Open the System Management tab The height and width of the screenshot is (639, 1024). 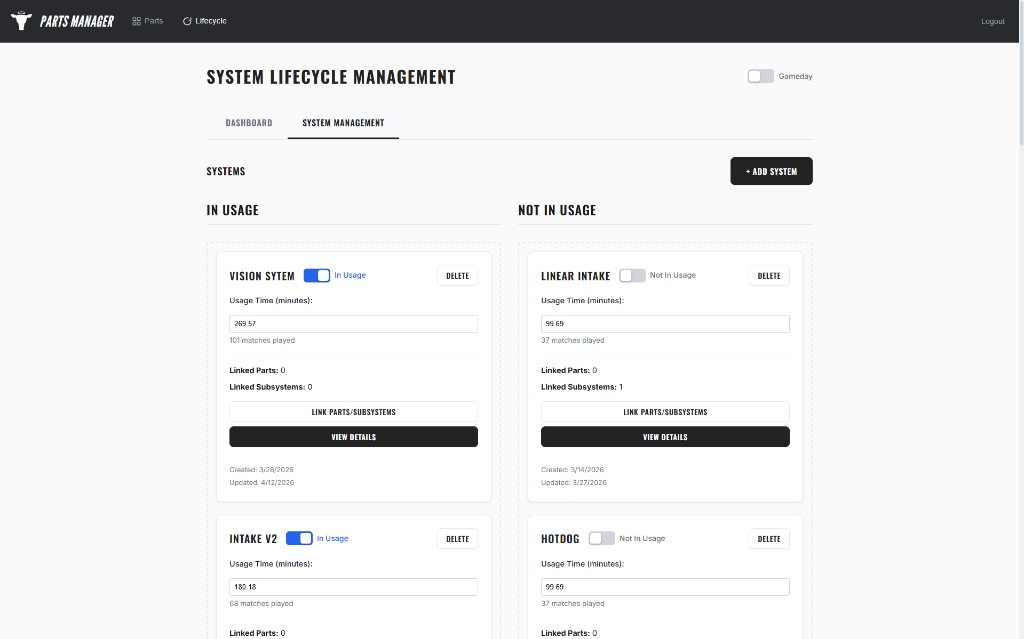[343, 122]
